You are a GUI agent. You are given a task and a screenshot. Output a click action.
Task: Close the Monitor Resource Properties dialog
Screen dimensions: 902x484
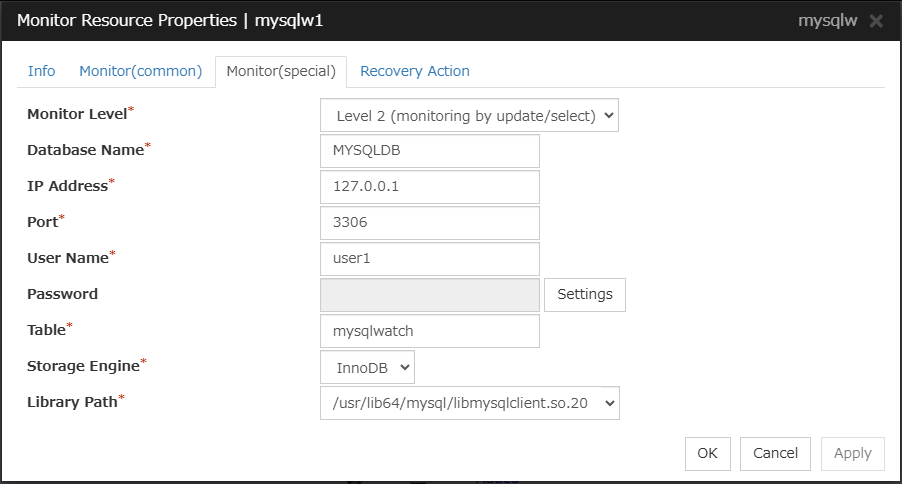(876, 21)
